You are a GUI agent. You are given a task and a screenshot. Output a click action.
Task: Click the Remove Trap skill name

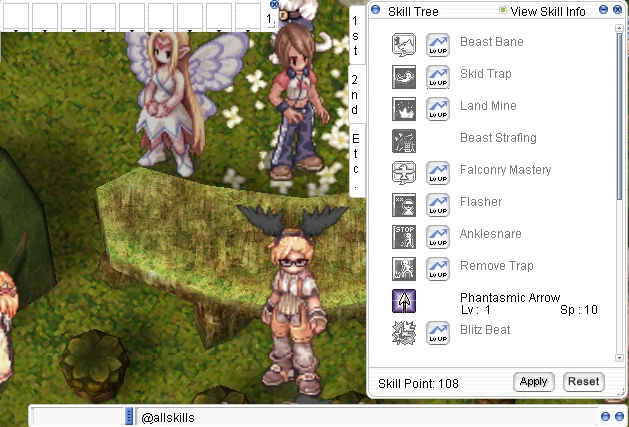[497, 266]
